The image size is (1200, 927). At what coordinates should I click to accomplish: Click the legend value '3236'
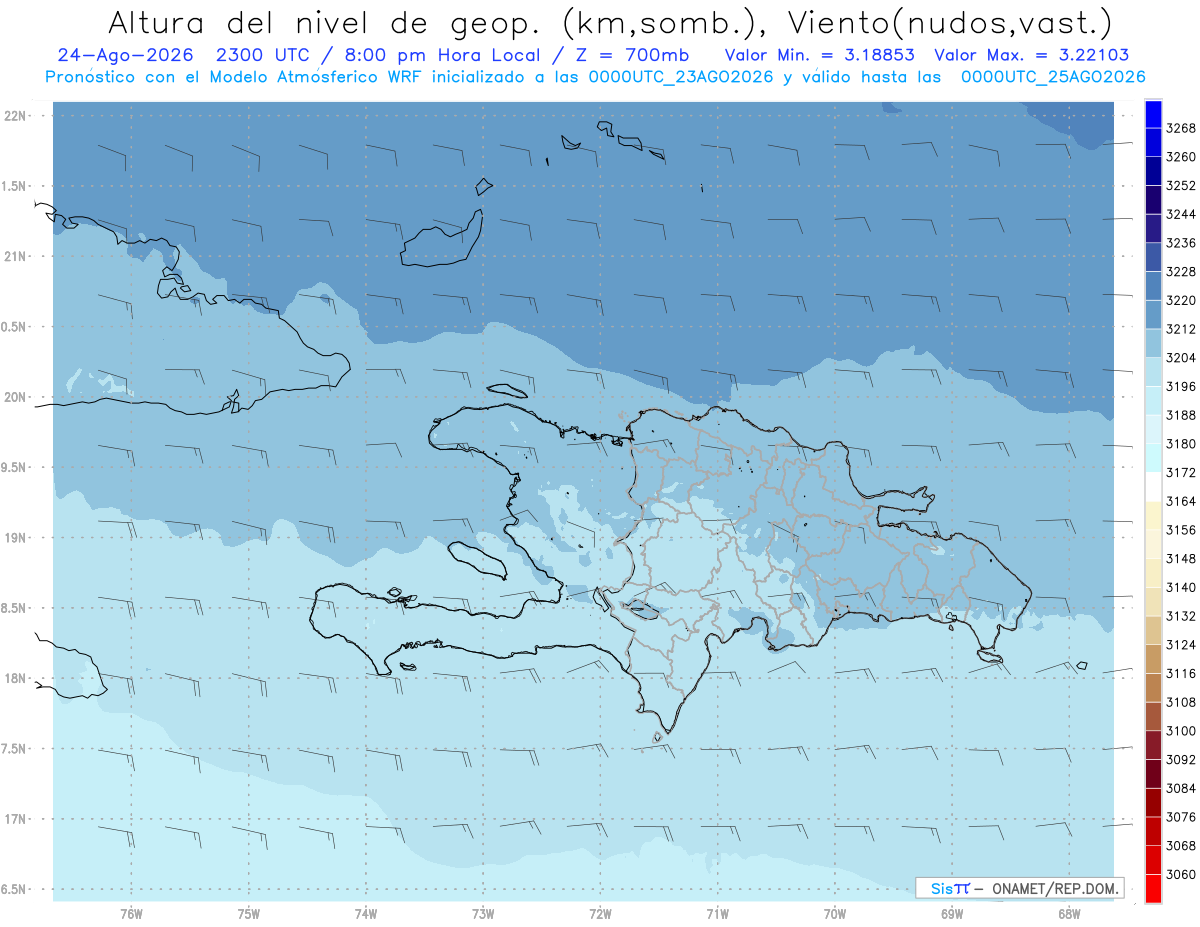click(1181, 242)
